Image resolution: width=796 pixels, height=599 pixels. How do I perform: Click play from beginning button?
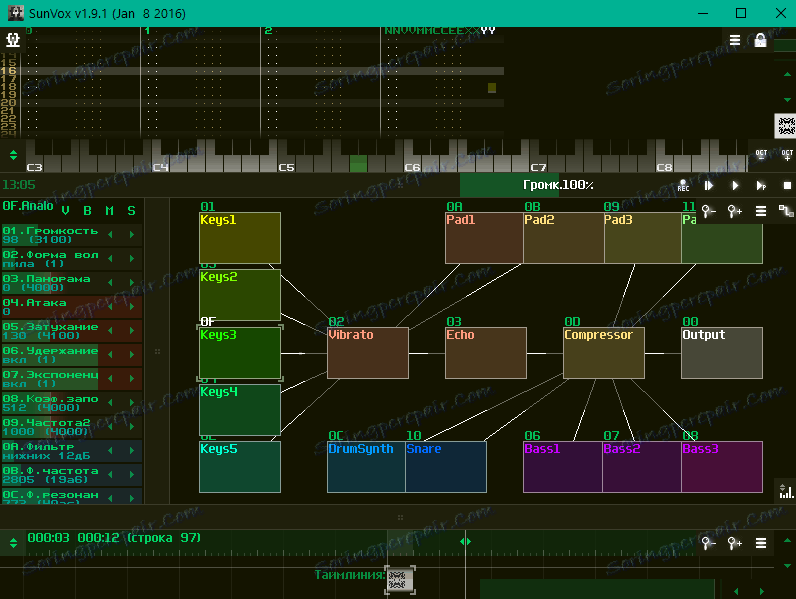click(709, 185)
